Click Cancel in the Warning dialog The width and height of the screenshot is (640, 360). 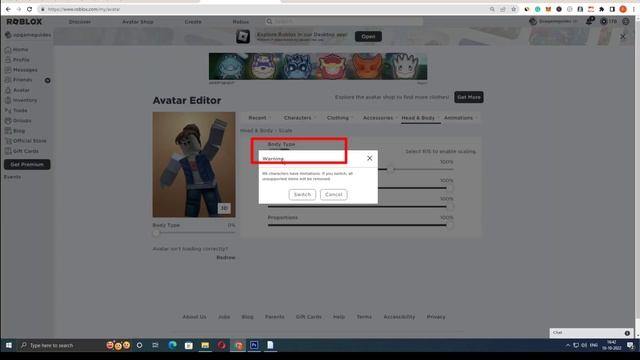333,195
